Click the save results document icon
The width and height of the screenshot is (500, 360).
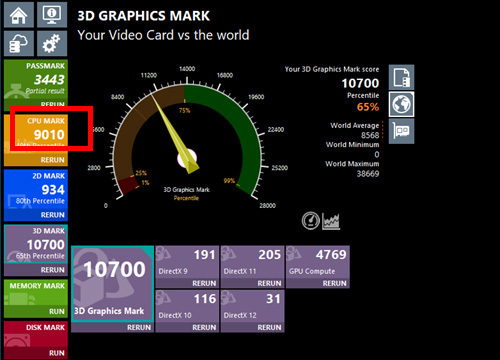pyautogui.click(x=401, y=77)
